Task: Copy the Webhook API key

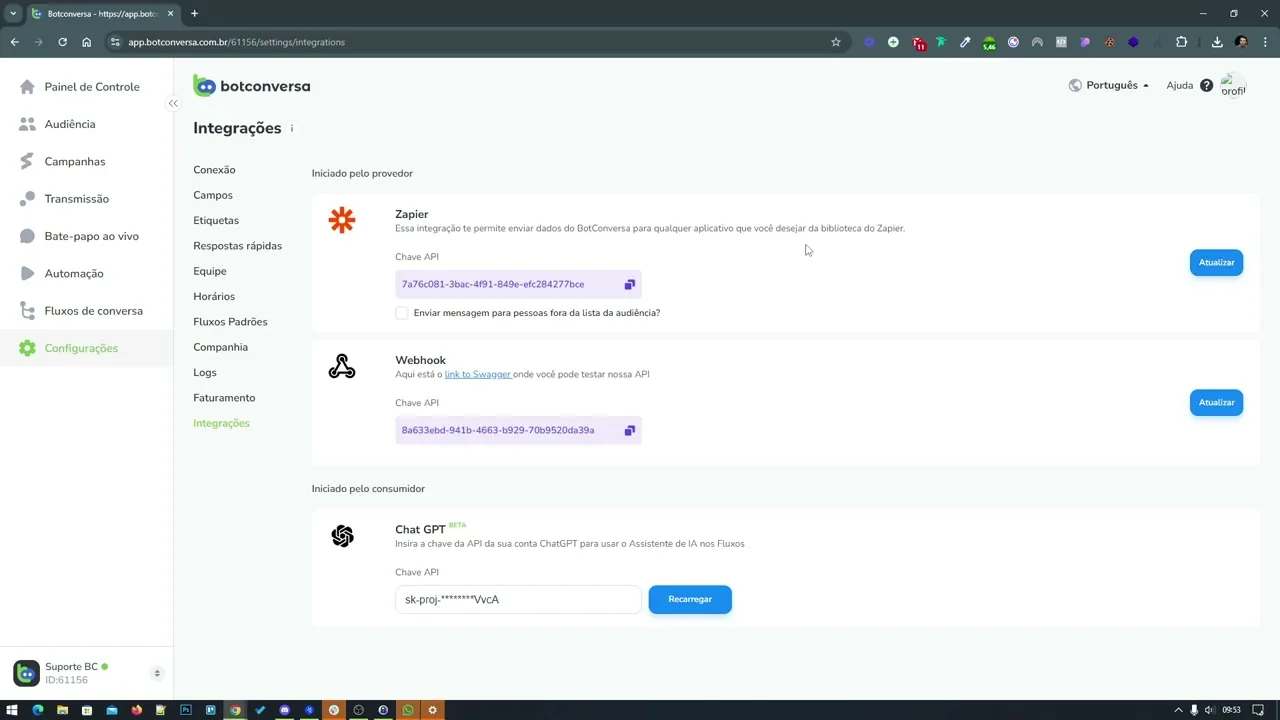Action: coord(630,431)
